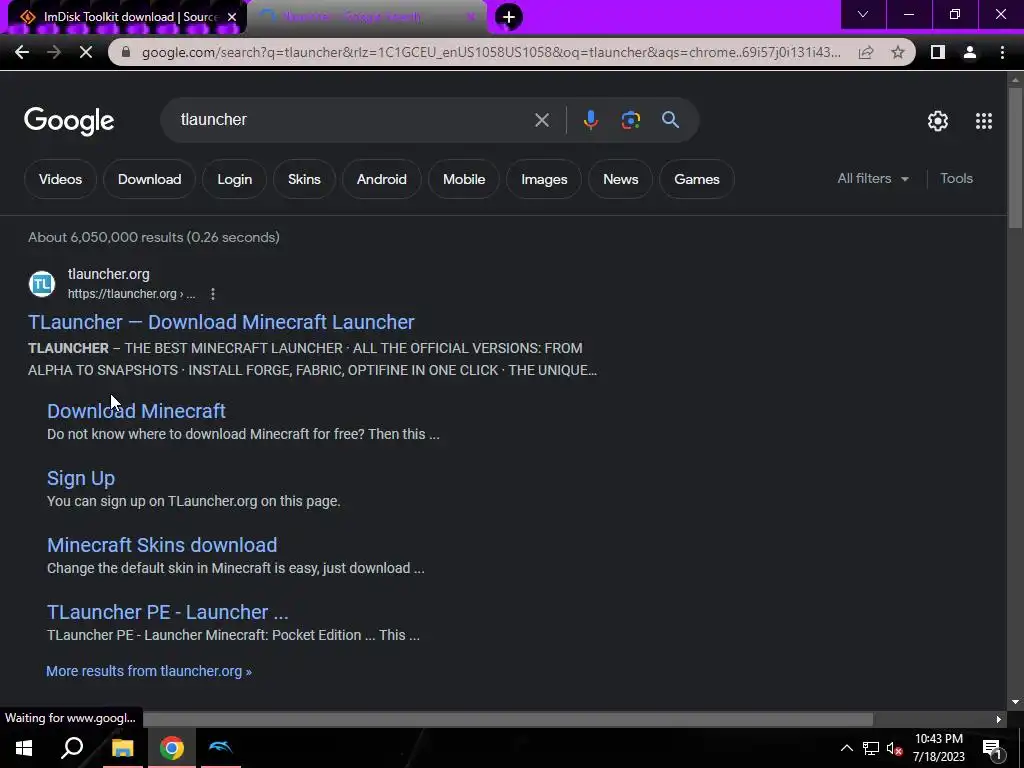Select the Skins filter chip

(304, 179)
